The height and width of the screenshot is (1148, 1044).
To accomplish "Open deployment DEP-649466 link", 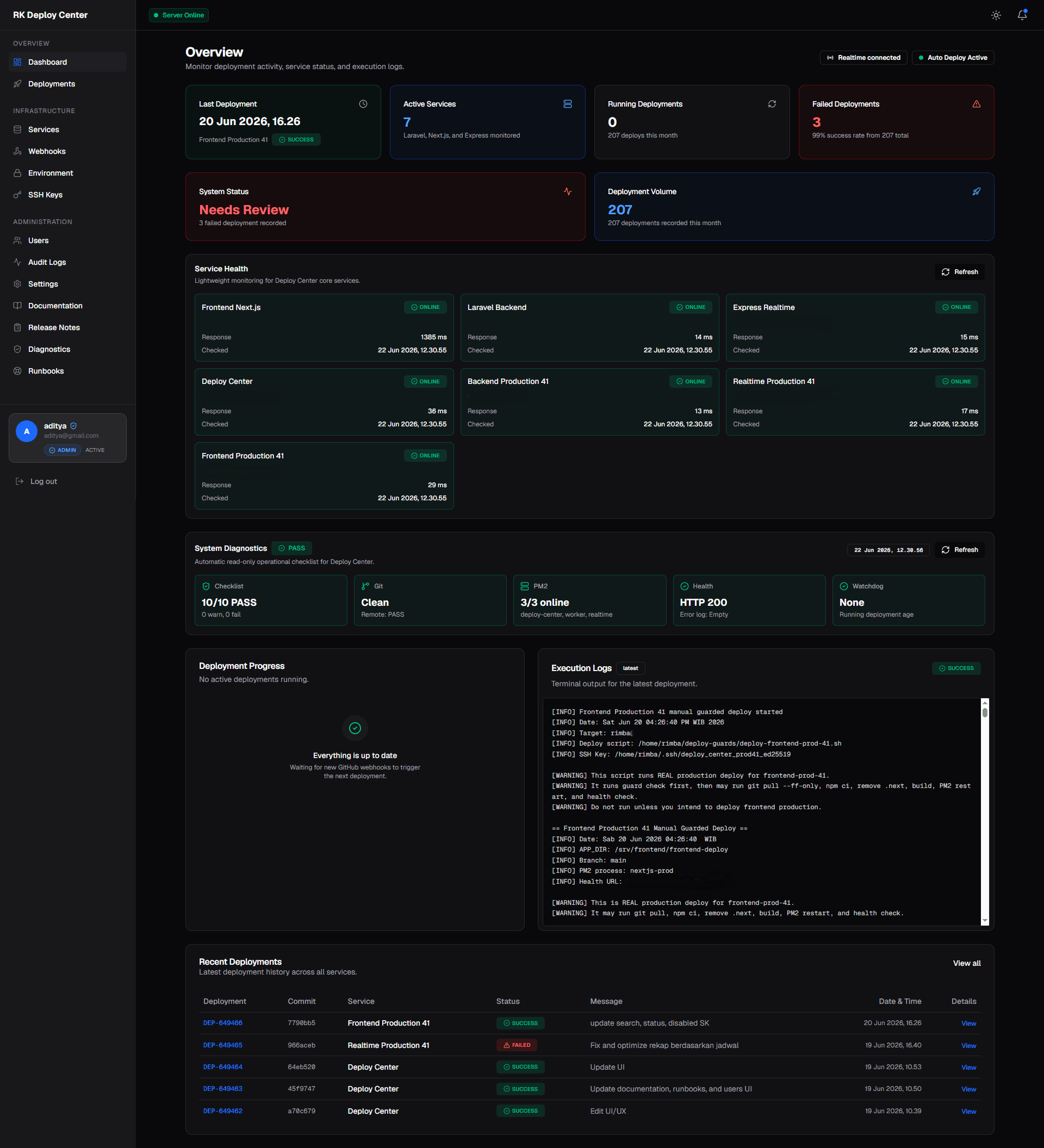I will click(x=222, y=1023).
